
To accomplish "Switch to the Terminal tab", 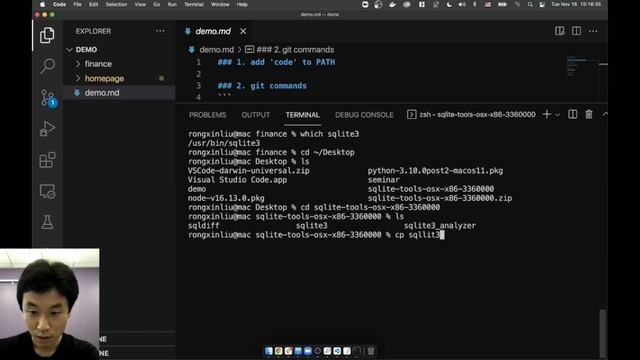I will (302, 115).
